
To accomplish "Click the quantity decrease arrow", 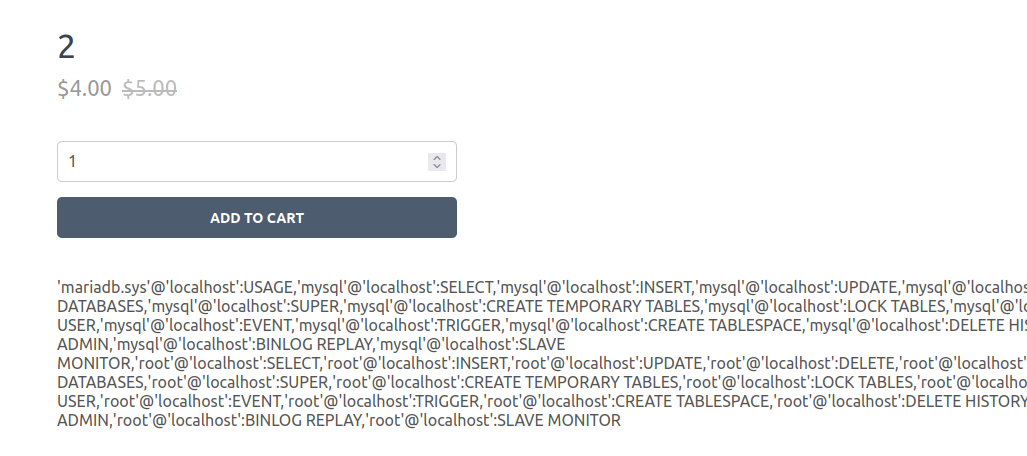I will (x=436, y=165).
